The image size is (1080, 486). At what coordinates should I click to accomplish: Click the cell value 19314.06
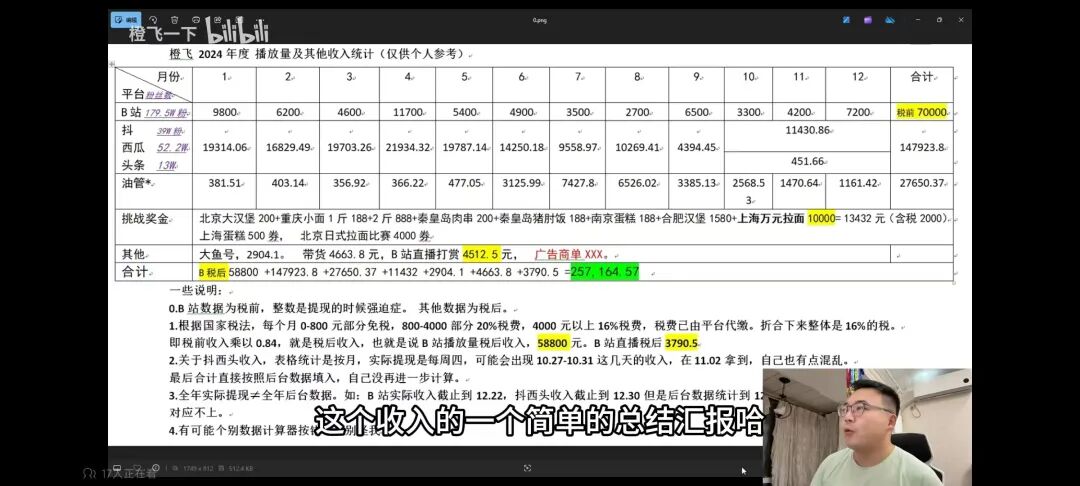[x=225, y=147]
